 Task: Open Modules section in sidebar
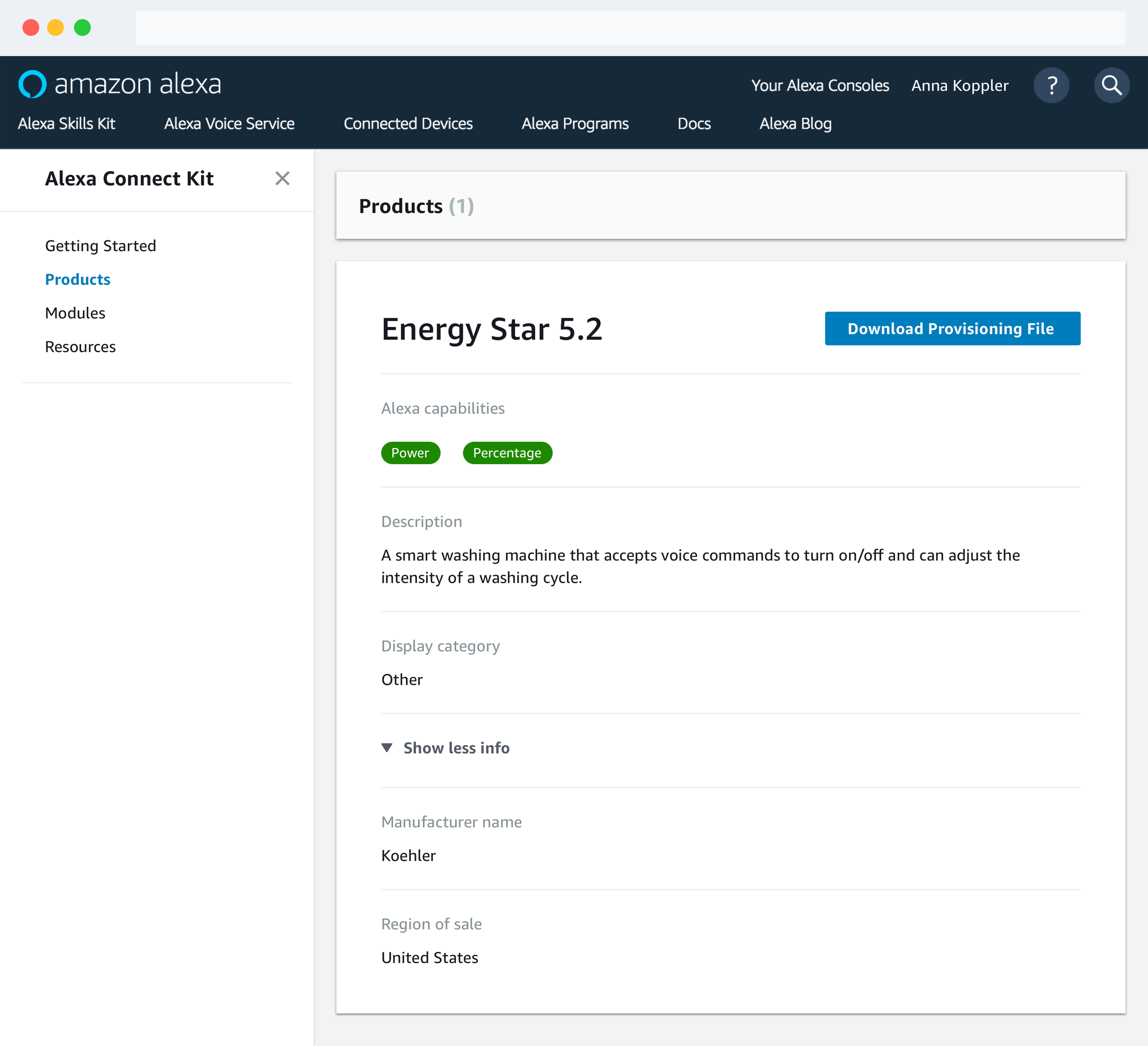pyautogui.click(x=75, y=313)
